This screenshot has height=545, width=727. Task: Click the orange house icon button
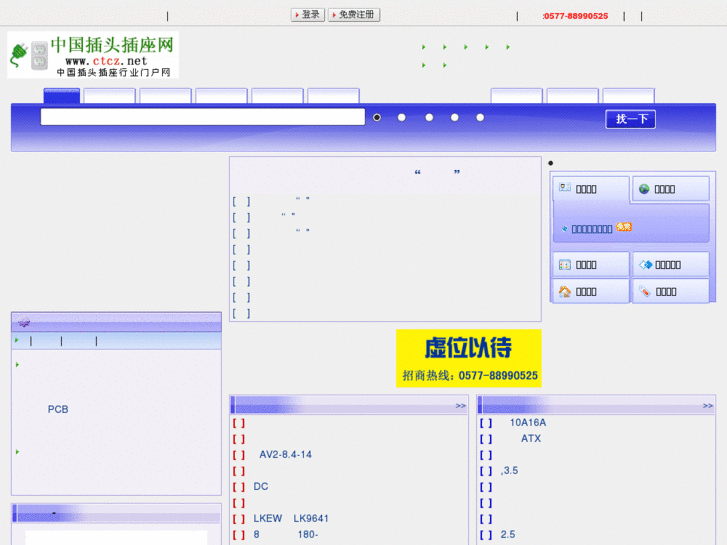(x=565, y=291)
